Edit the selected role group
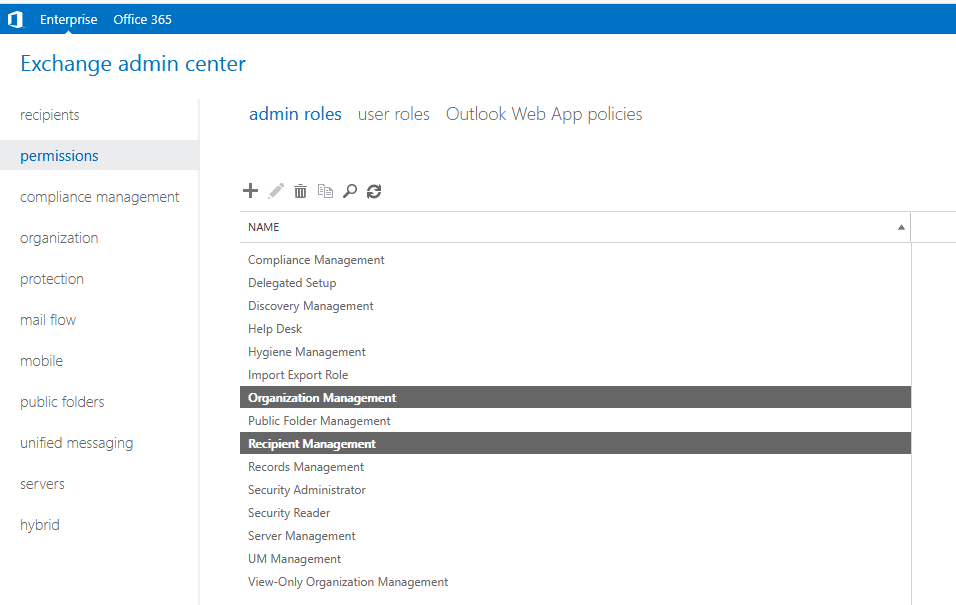The height and width of the screenshot is (605, 956). pos(276,191)
